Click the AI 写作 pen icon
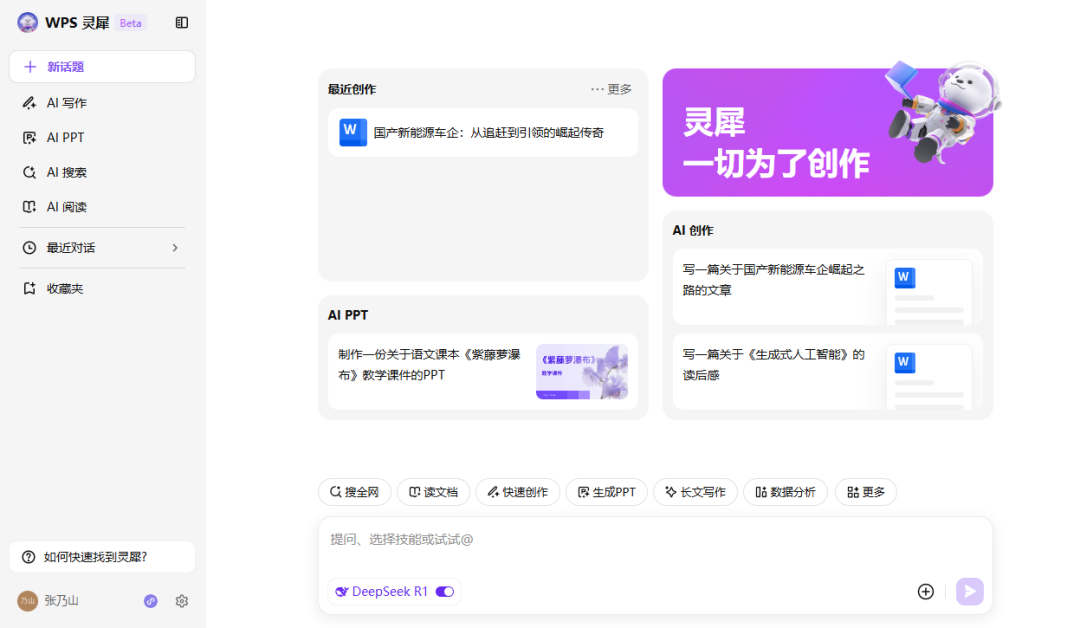 pyautogui.click(x=29, y=103)
